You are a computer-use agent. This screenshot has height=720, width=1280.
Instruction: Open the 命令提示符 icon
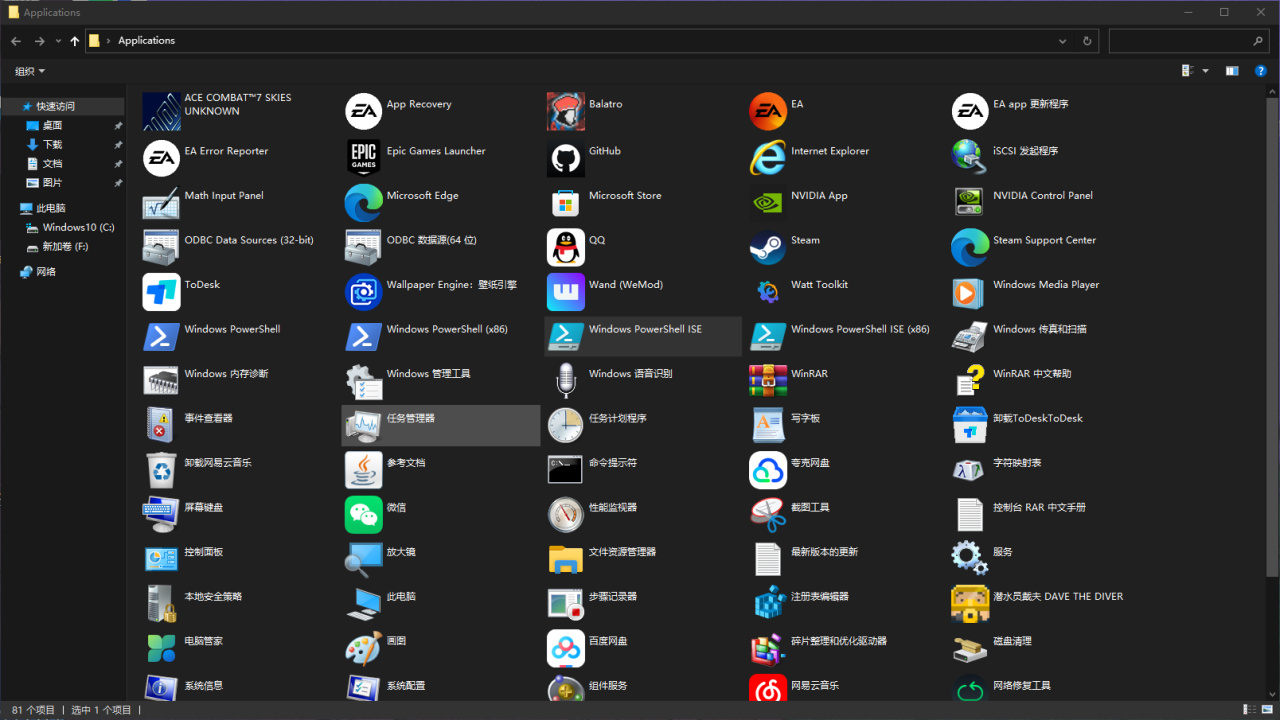pos(566,470)
